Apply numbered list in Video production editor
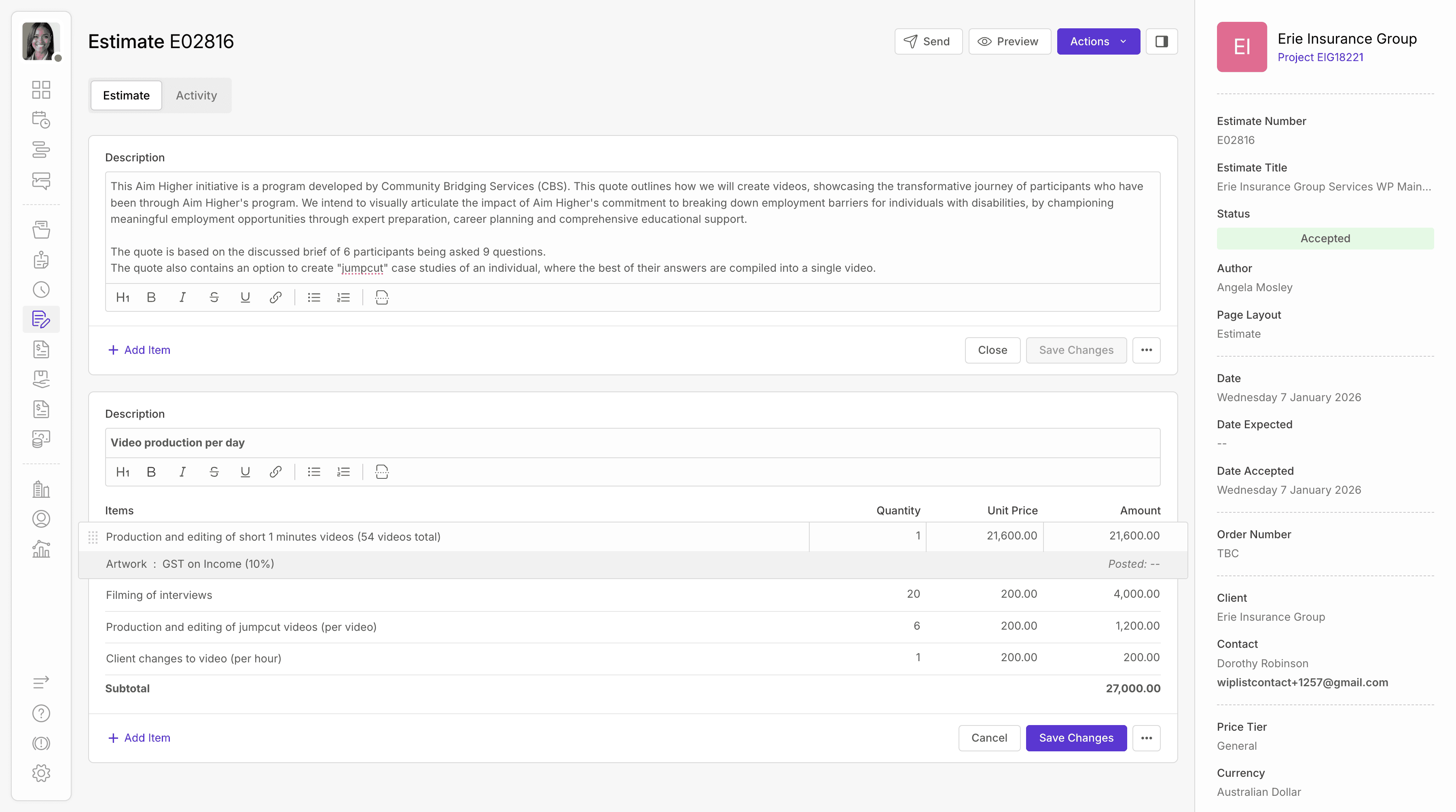This screenshot has width=1456, height=812. tap(343, 472)
